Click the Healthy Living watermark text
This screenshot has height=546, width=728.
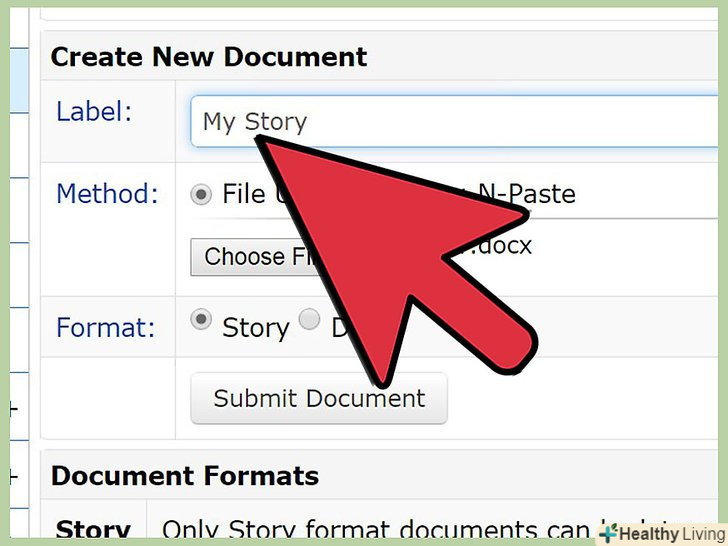[671, 534]
